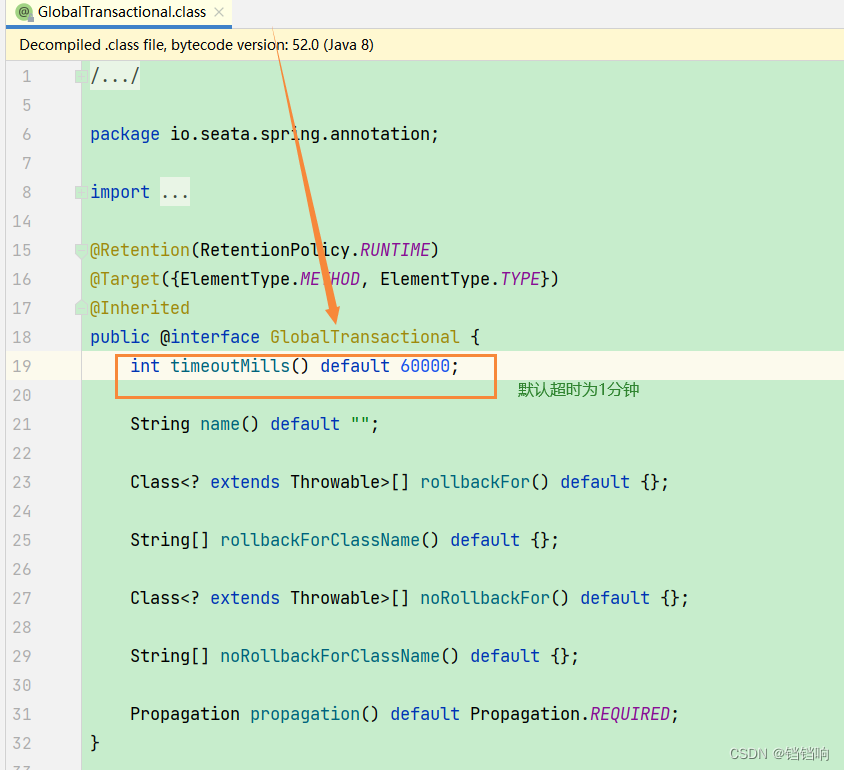The width and height of the screenshot is (844, 770).
Task: Click the folded '...' after import
Action: tap(175, 192)
